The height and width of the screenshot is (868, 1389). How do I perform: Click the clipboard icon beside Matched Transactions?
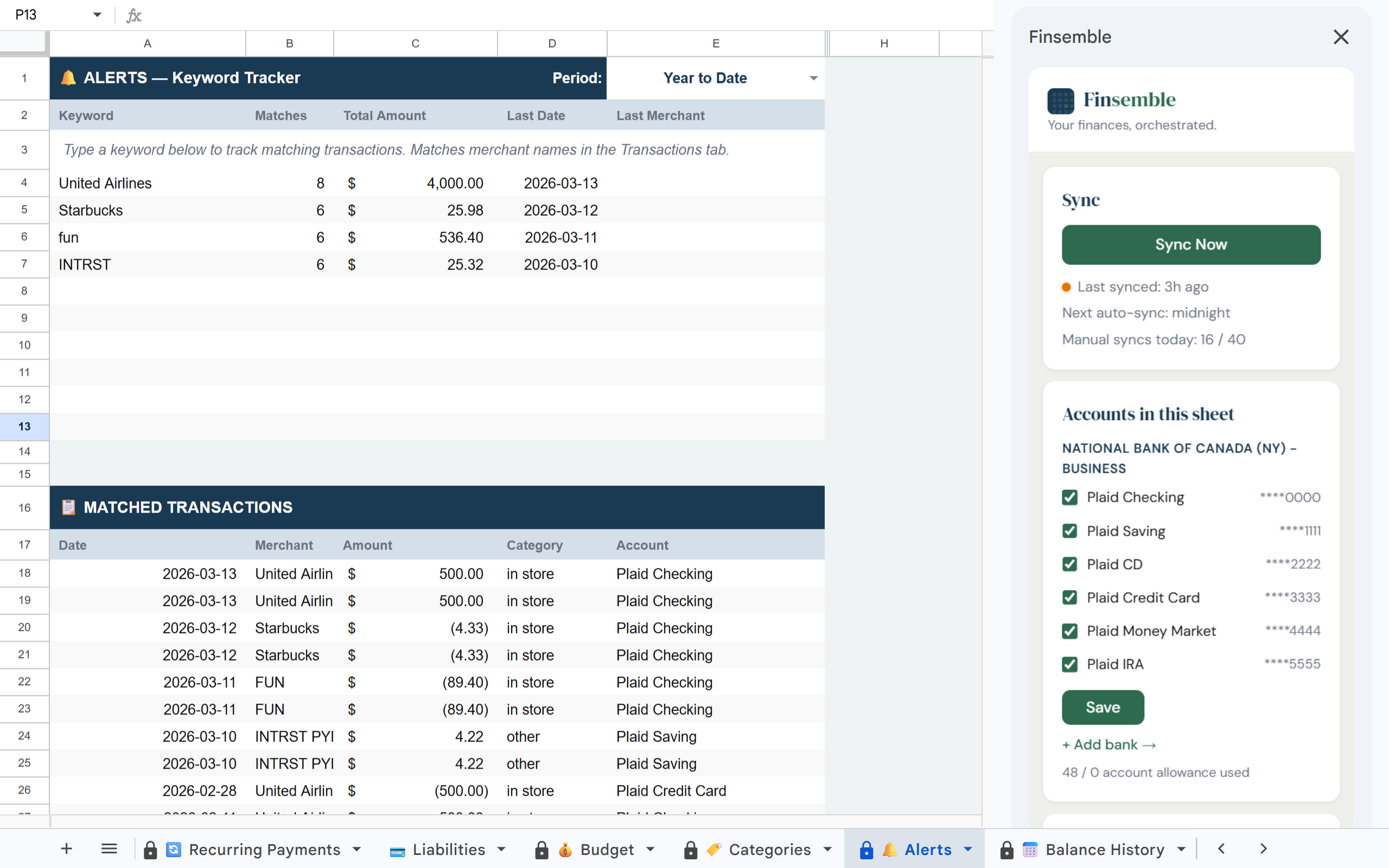(68, 507)
